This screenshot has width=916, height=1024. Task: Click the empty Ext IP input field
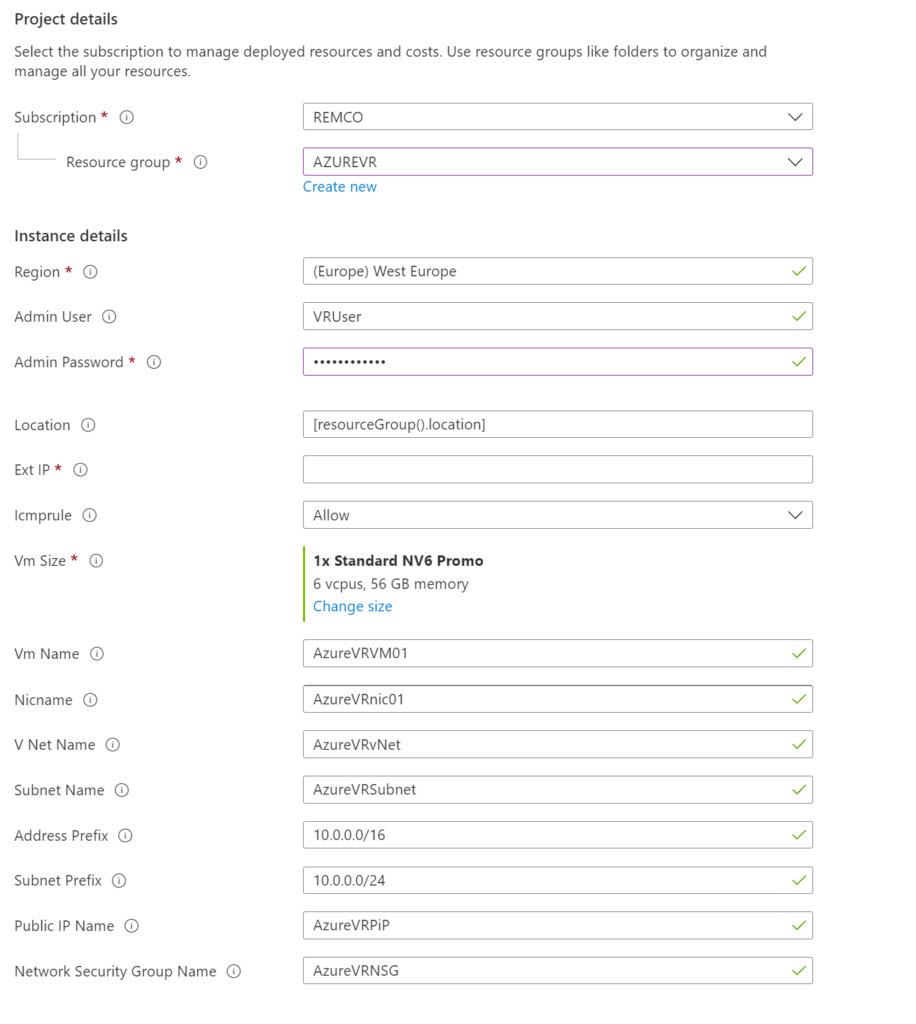pos(557,470)
